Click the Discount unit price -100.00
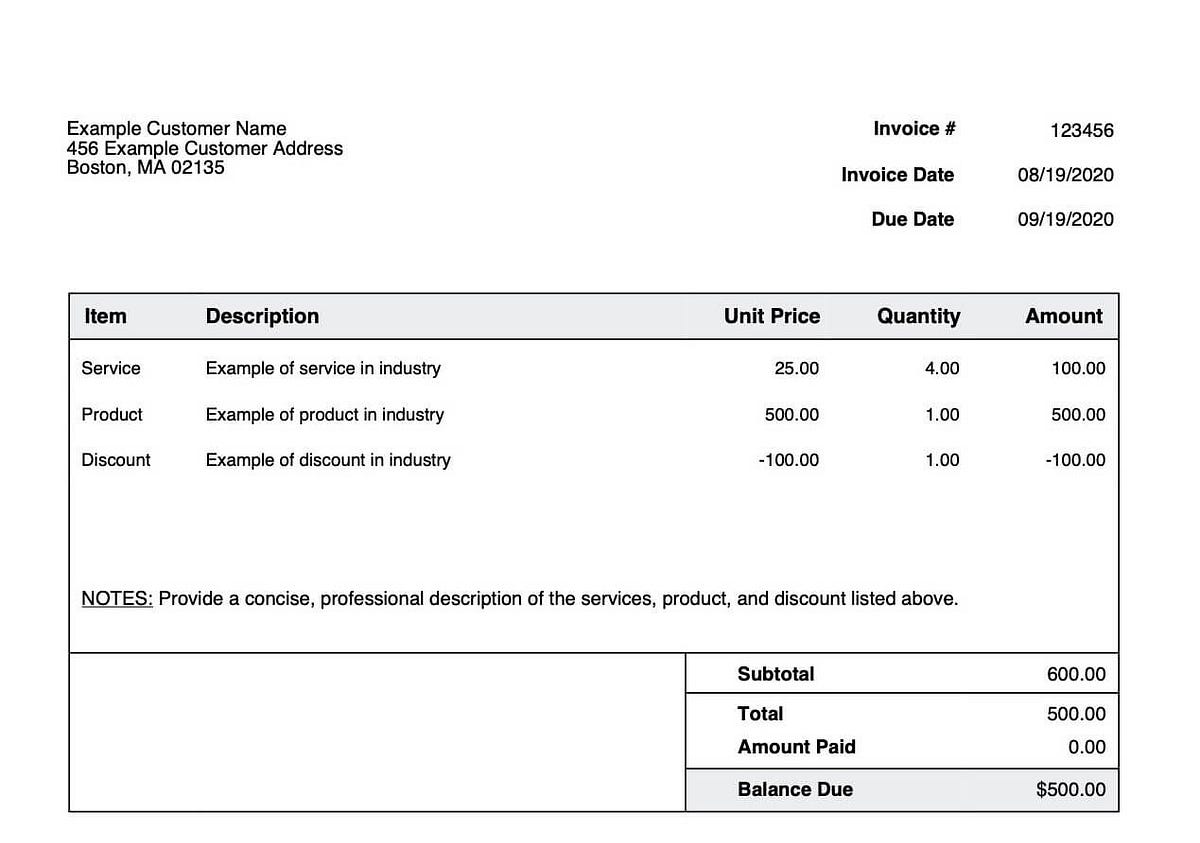Screen dimensions: 1200x843 click(788, 460)
